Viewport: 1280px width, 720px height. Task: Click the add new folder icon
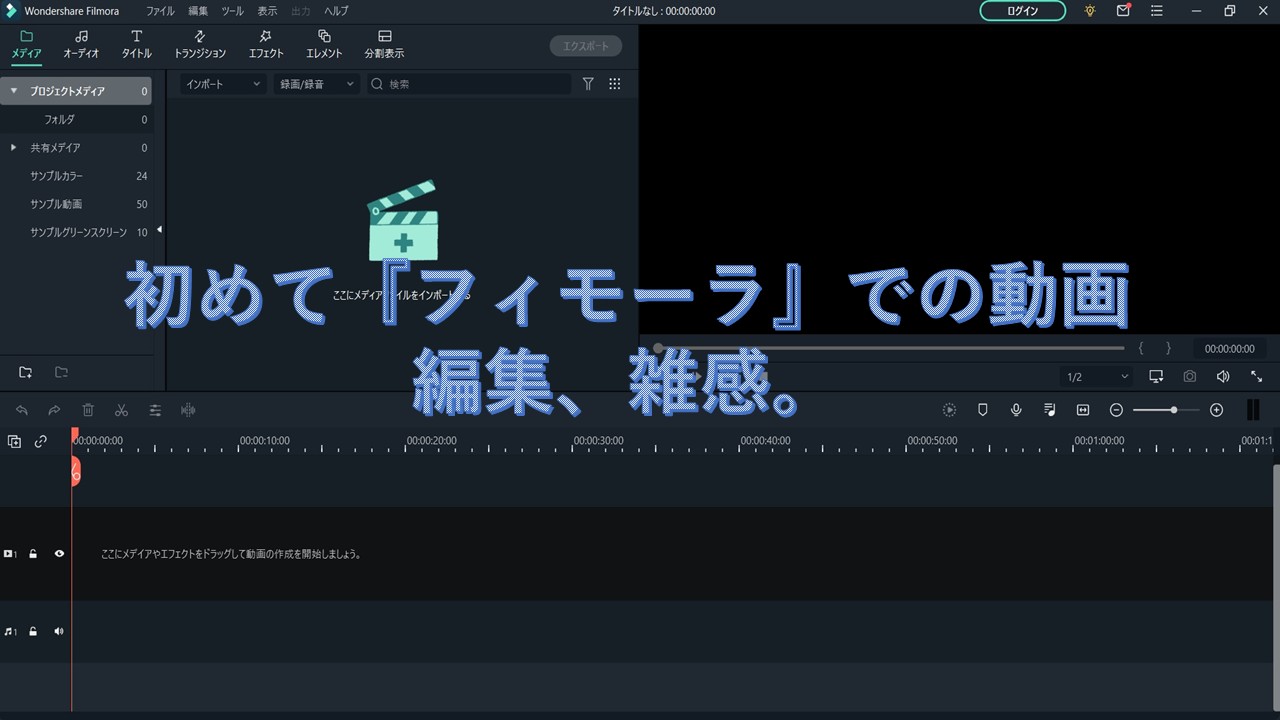tap(26, 373)
